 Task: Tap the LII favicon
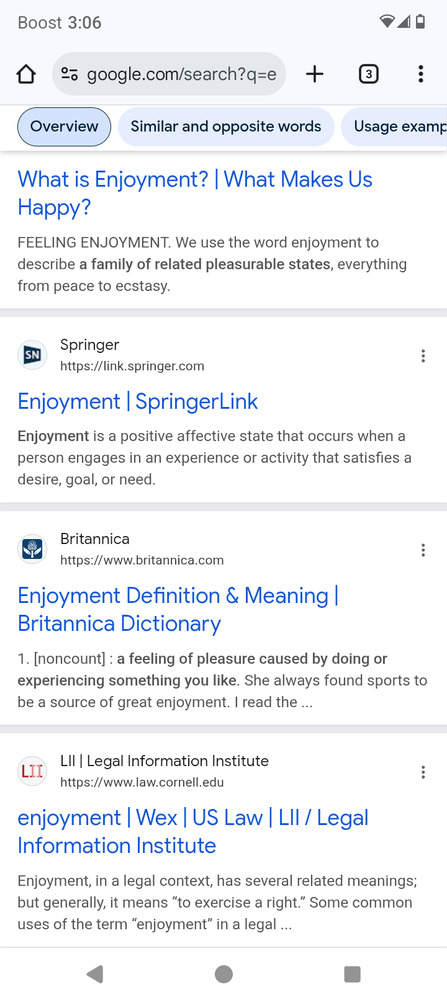point(32,772)
